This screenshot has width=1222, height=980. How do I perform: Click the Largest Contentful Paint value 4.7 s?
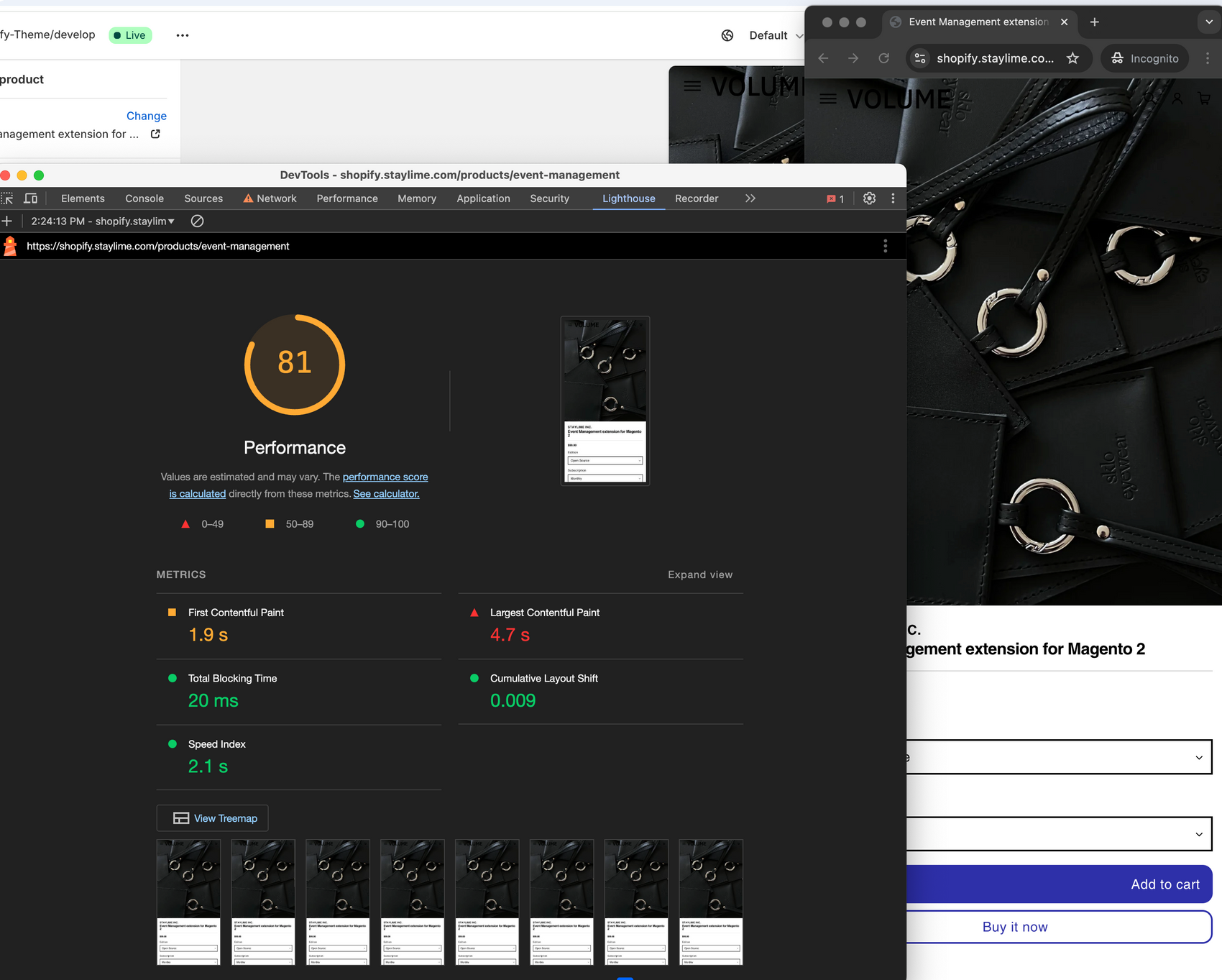pyautogui.click(x=510, y=635)
